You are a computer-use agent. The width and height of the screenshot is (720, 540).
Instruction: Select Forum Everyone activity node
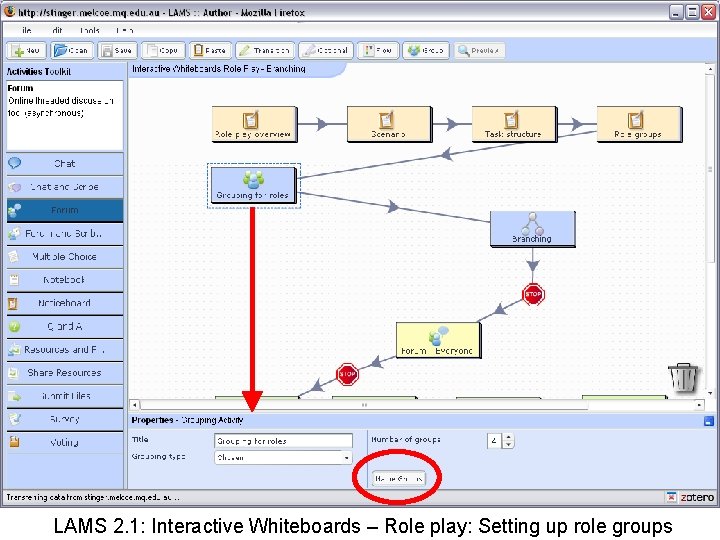pos(438,340)
